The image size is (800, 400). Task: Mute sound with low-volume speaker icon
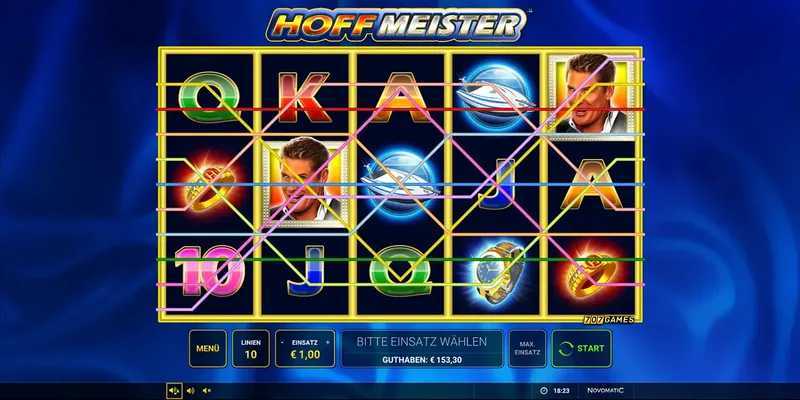206,391
